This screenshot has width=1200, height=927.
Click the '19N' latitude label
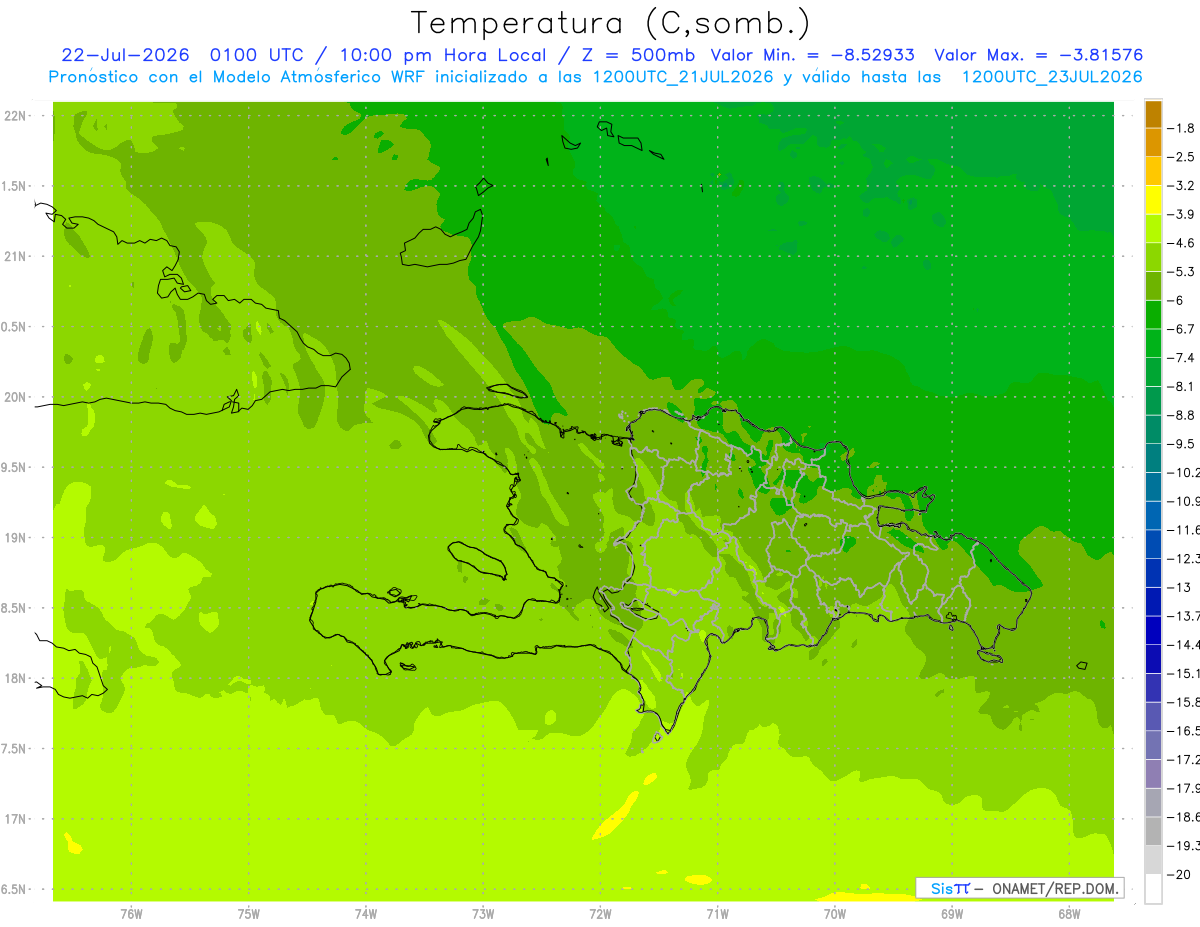coord(16,538)
